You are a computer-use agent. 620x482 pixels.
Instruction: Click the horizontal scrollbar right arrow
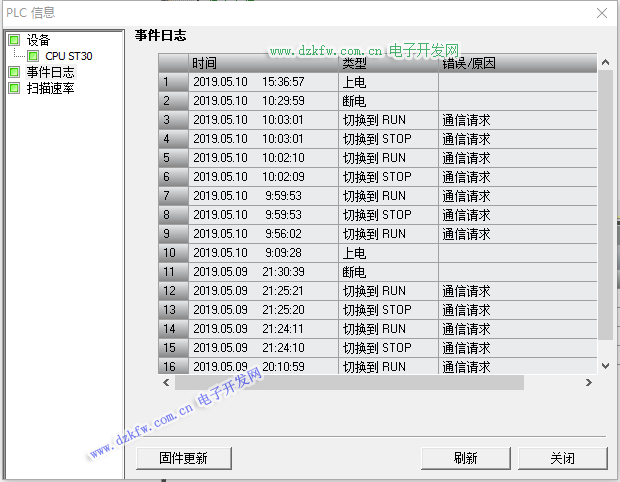pyautogui.click(x=590, y=382)
